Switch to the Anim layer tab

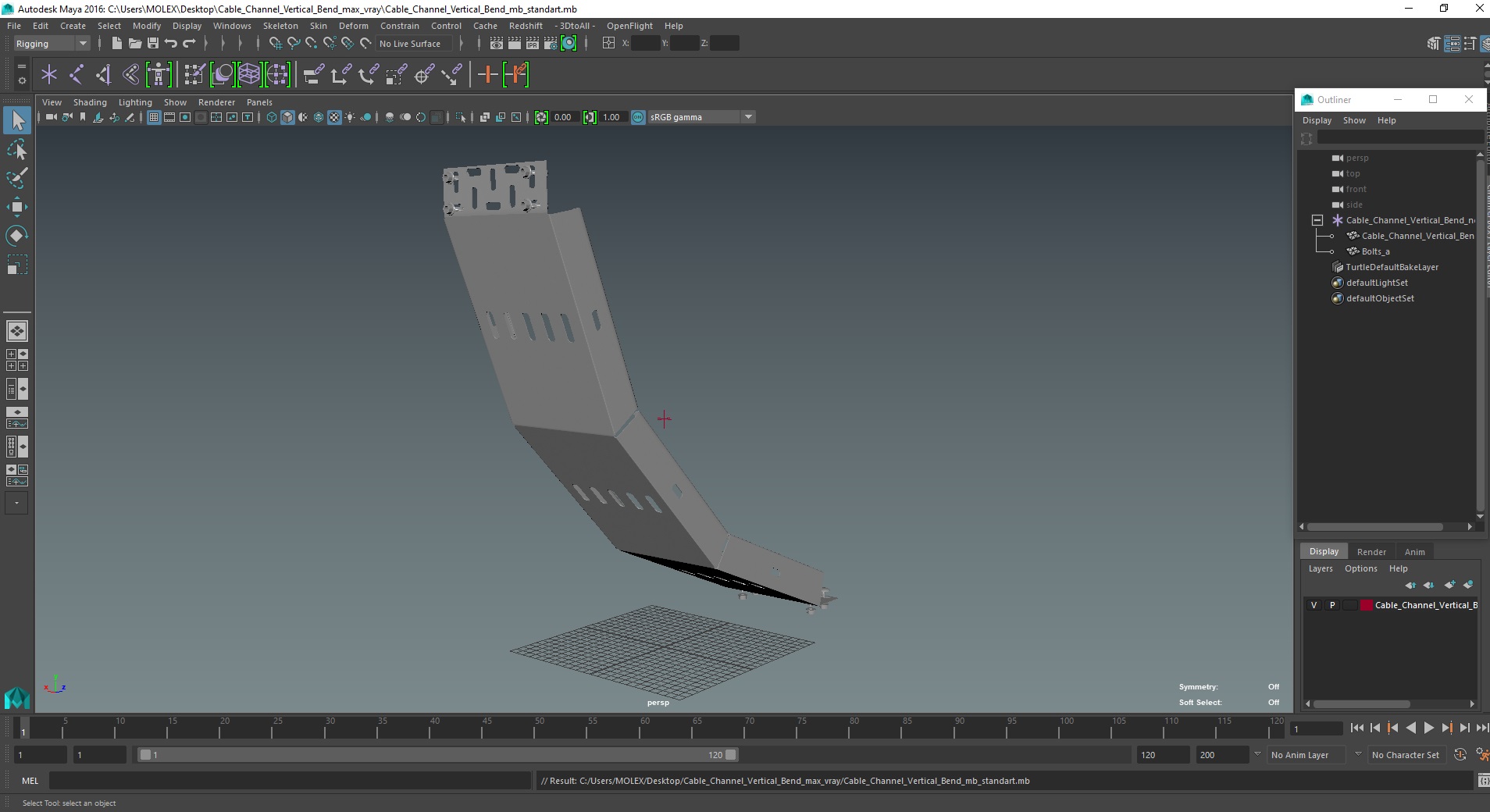pyautogui.click(x=1414, y=552)
